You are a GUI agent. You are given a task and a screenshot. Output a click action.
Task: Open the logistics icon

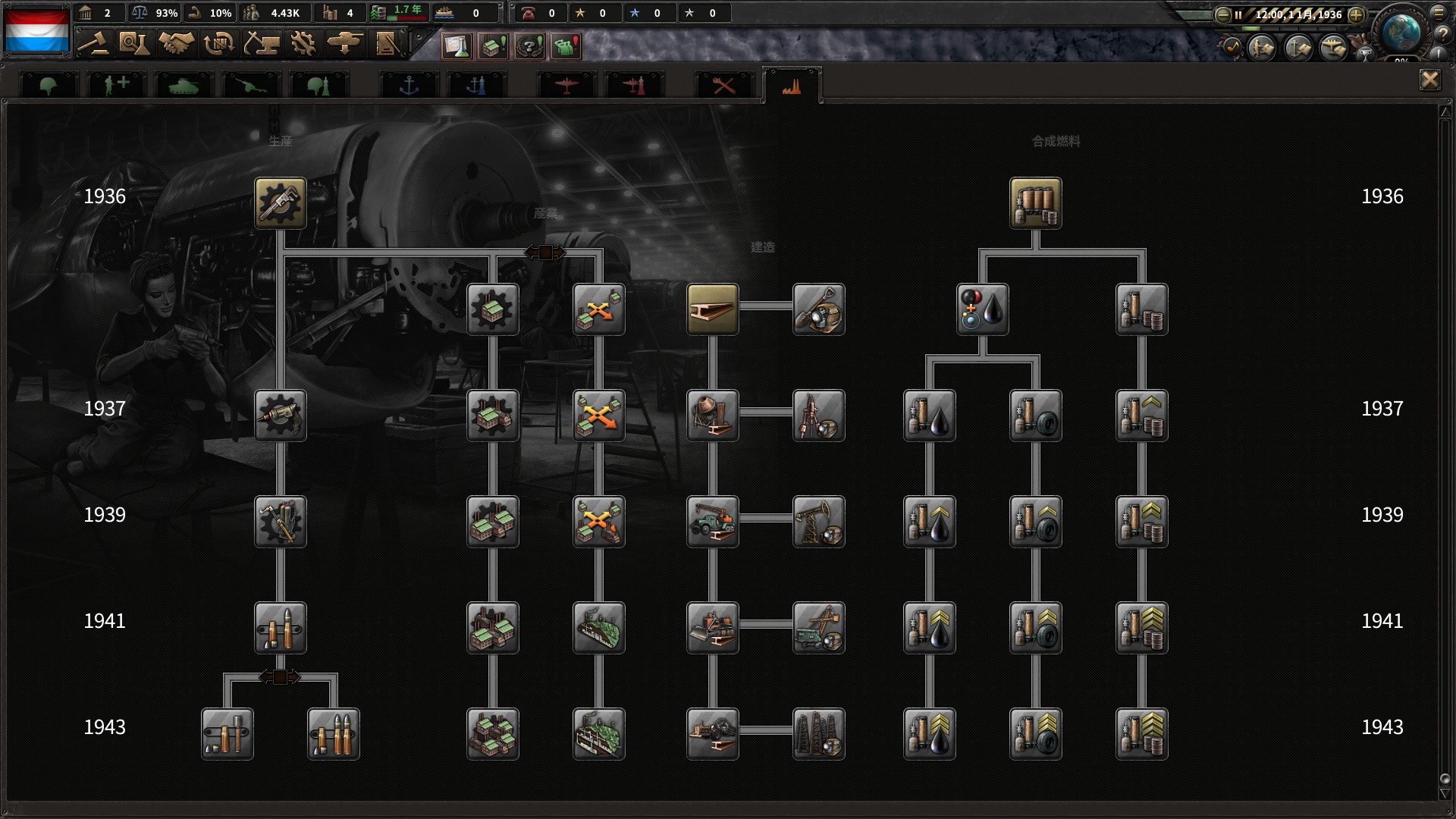point(387,44)
